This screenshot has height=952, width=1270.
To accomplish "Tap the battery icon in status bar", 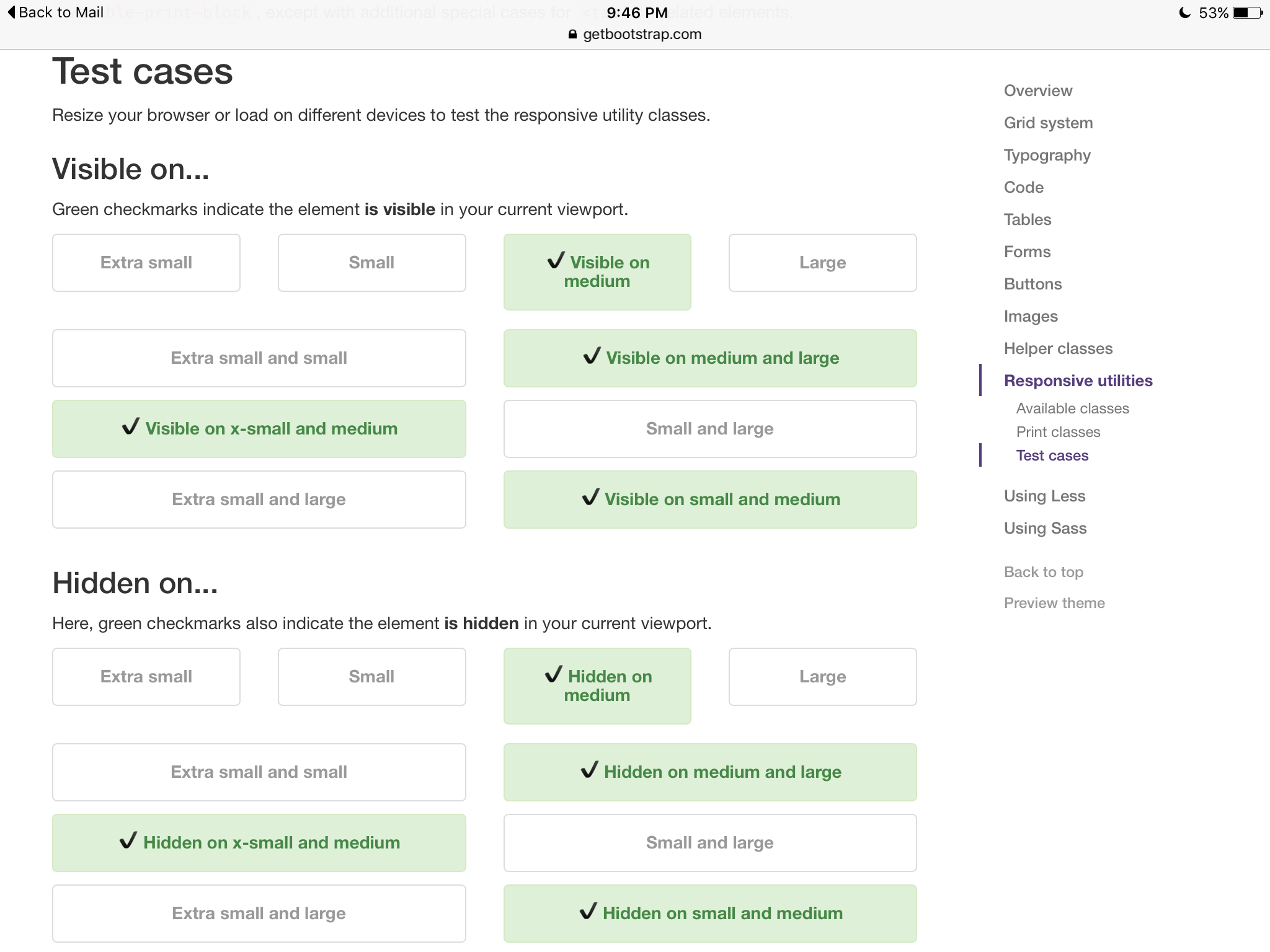I will (x=1246, y=12).
